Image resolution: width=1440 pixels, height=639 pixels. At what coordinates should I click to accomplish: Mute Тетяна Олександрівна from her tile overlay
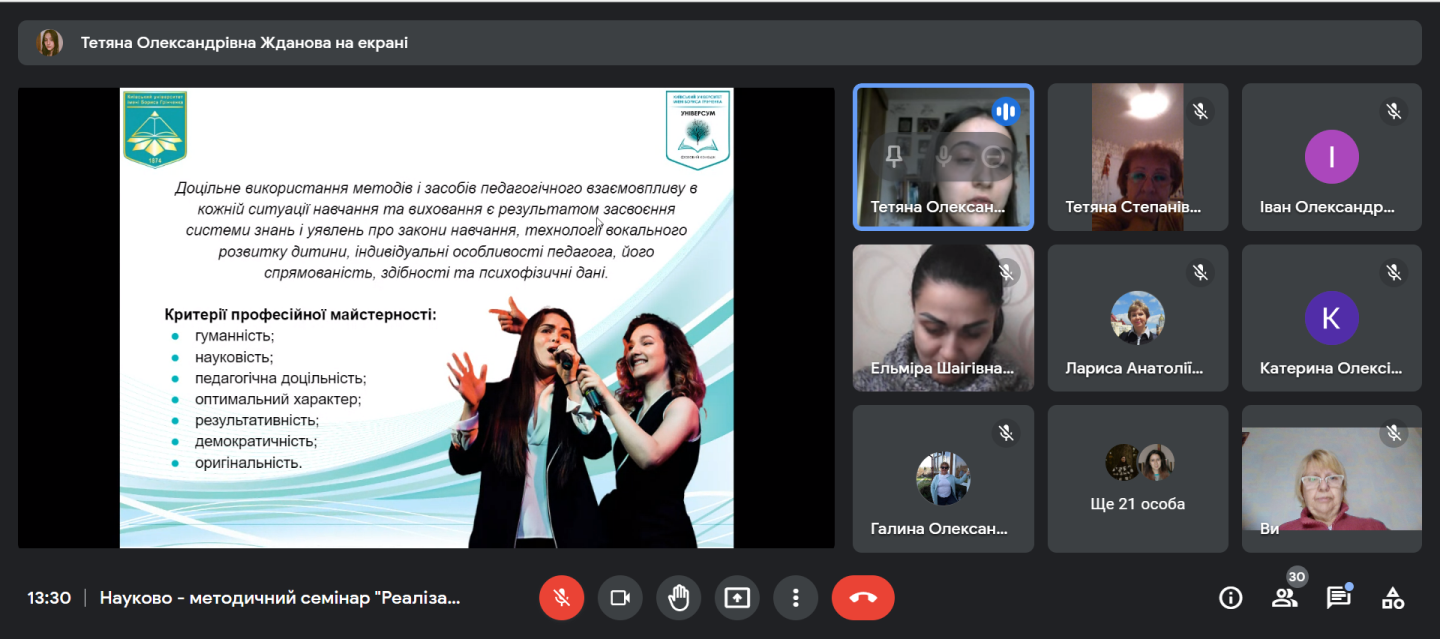point(943,156)
